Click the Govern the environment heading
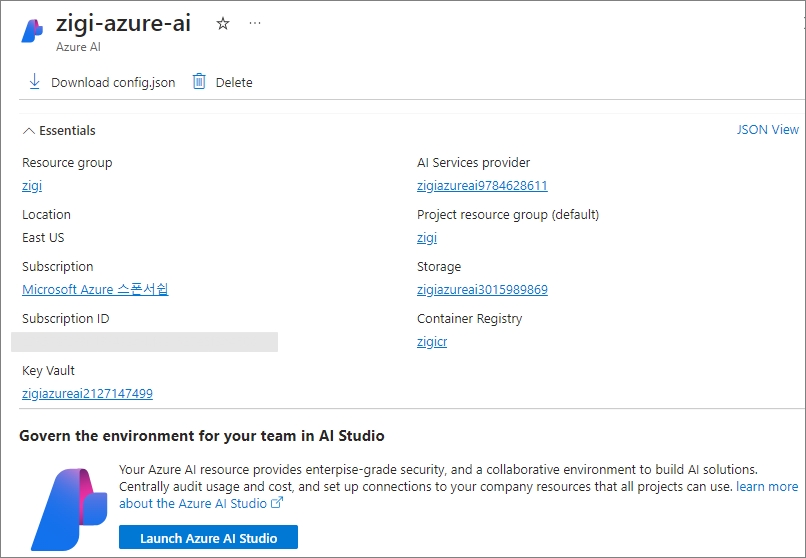Image resolution: width=806 pixels, height=558 pixels. pos(202,436)
